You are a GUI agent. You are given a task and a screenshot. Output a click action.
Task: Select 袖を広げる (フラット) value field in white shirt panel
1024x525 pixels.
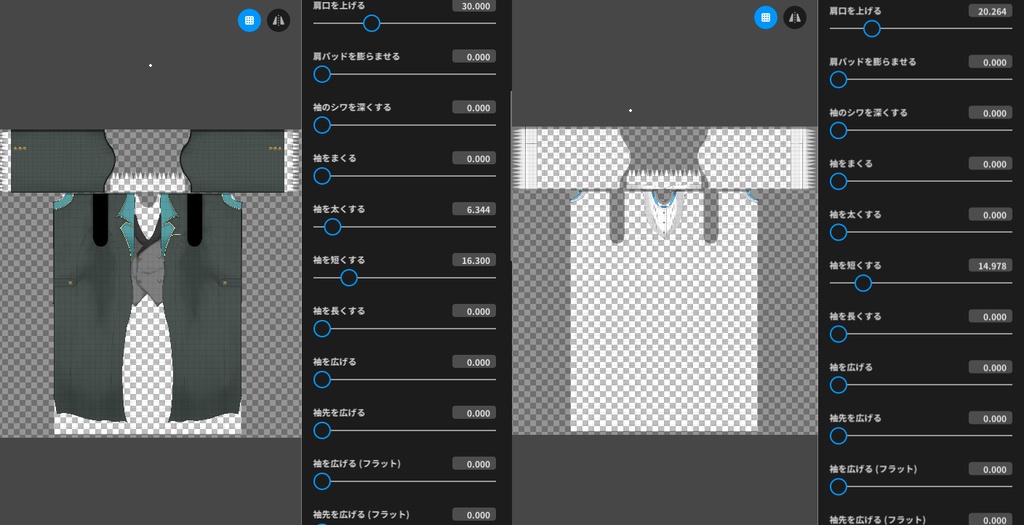click(x=991, y=469)
